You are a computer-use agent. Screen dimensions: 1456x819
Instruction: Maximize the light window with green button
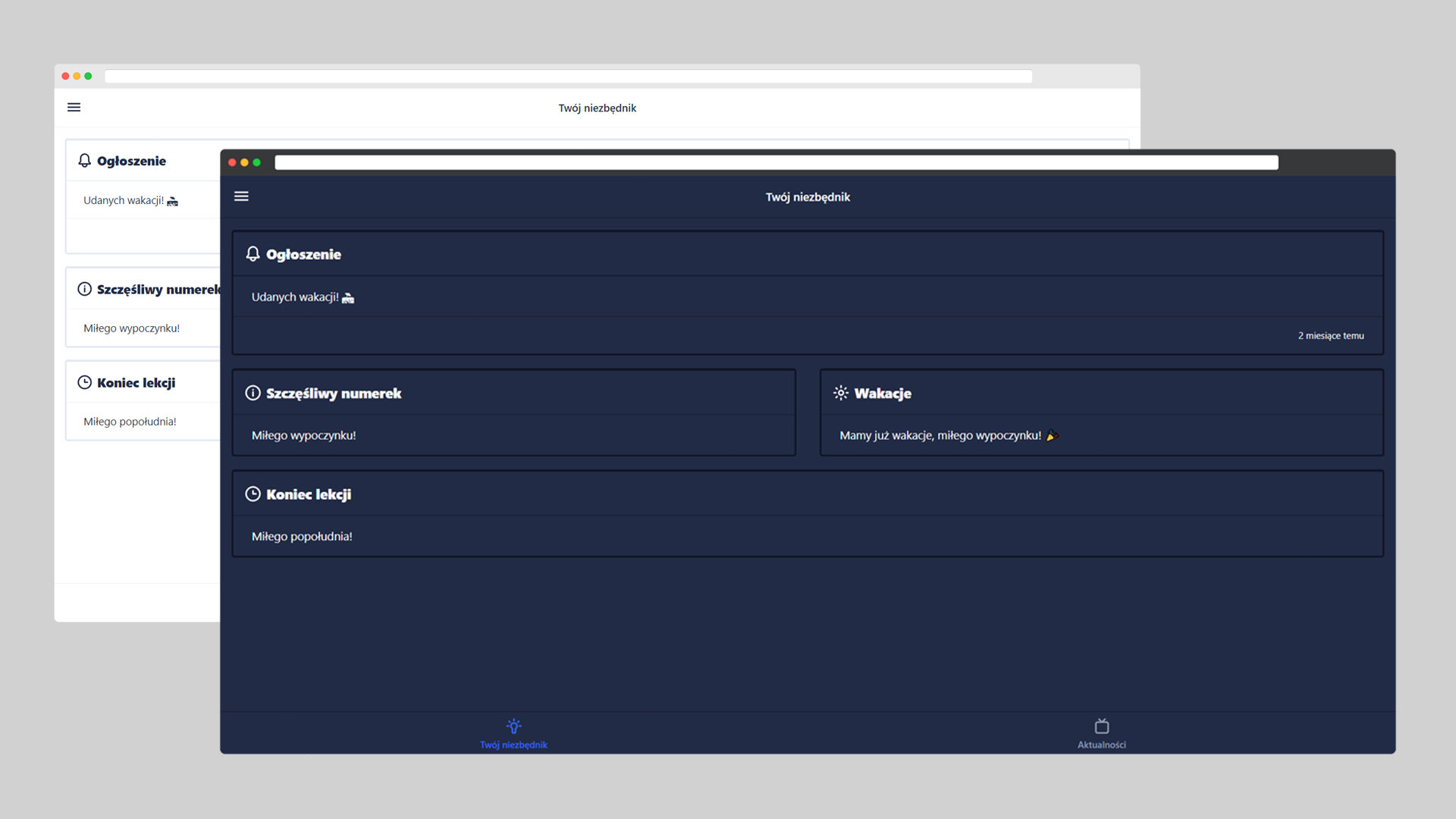pos(88,76)
